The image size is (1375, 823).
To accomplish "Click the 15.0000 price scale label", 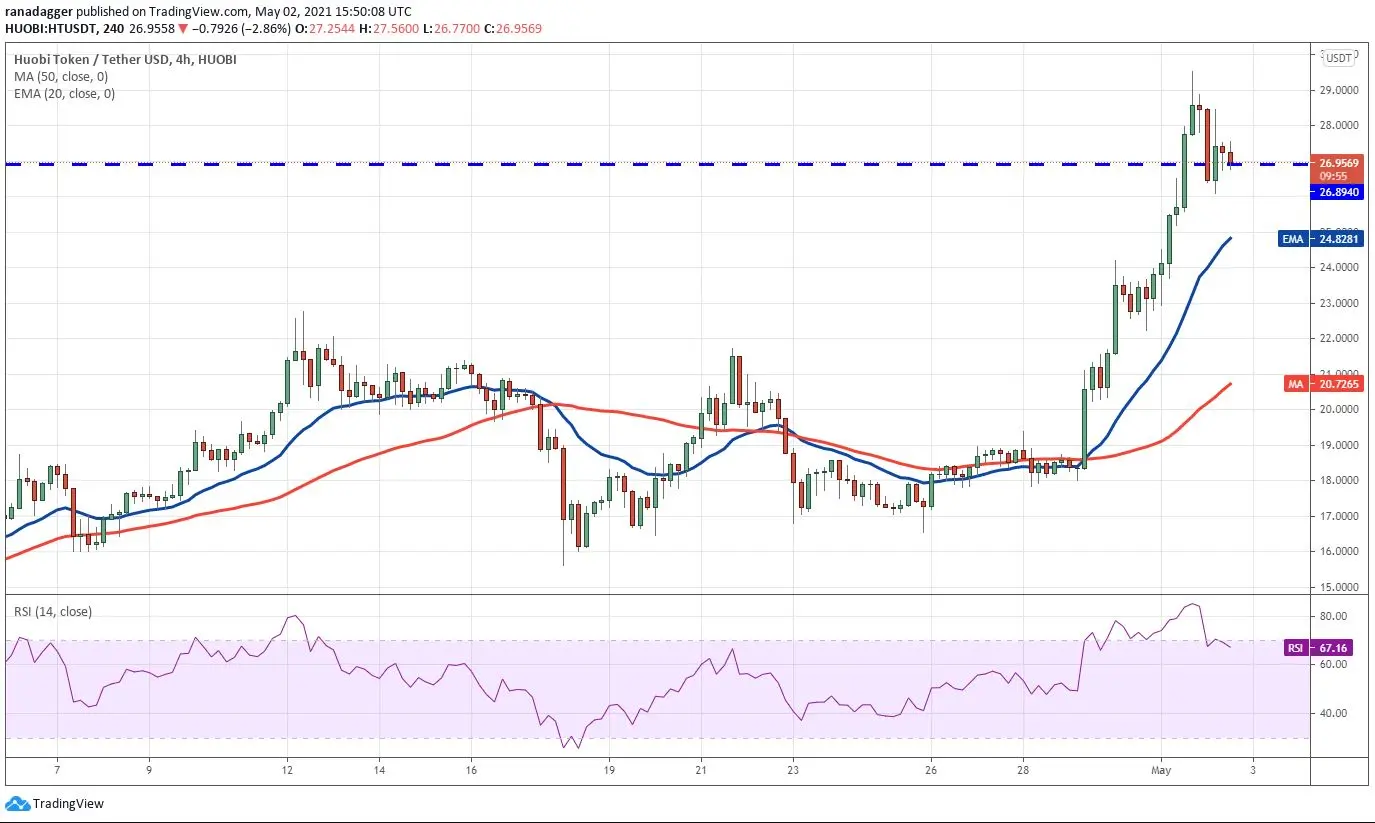I will pos(1337,587).
